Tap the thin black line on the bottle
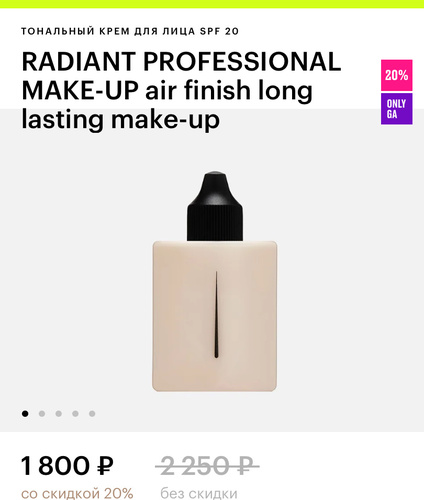Viewport: 424px width, 500px height. point(216,315)
